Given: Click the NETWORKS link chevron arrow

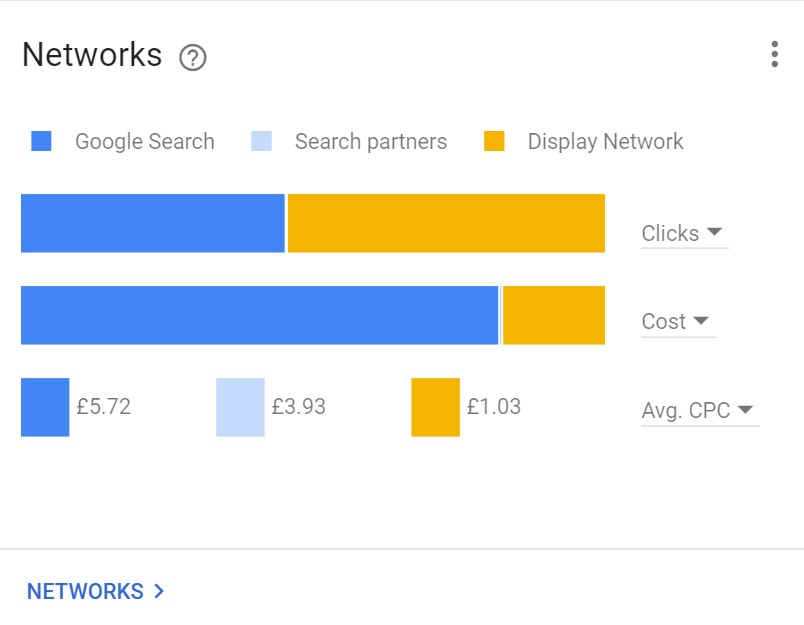Looking at the screenshot, I should tap(159, 591).
